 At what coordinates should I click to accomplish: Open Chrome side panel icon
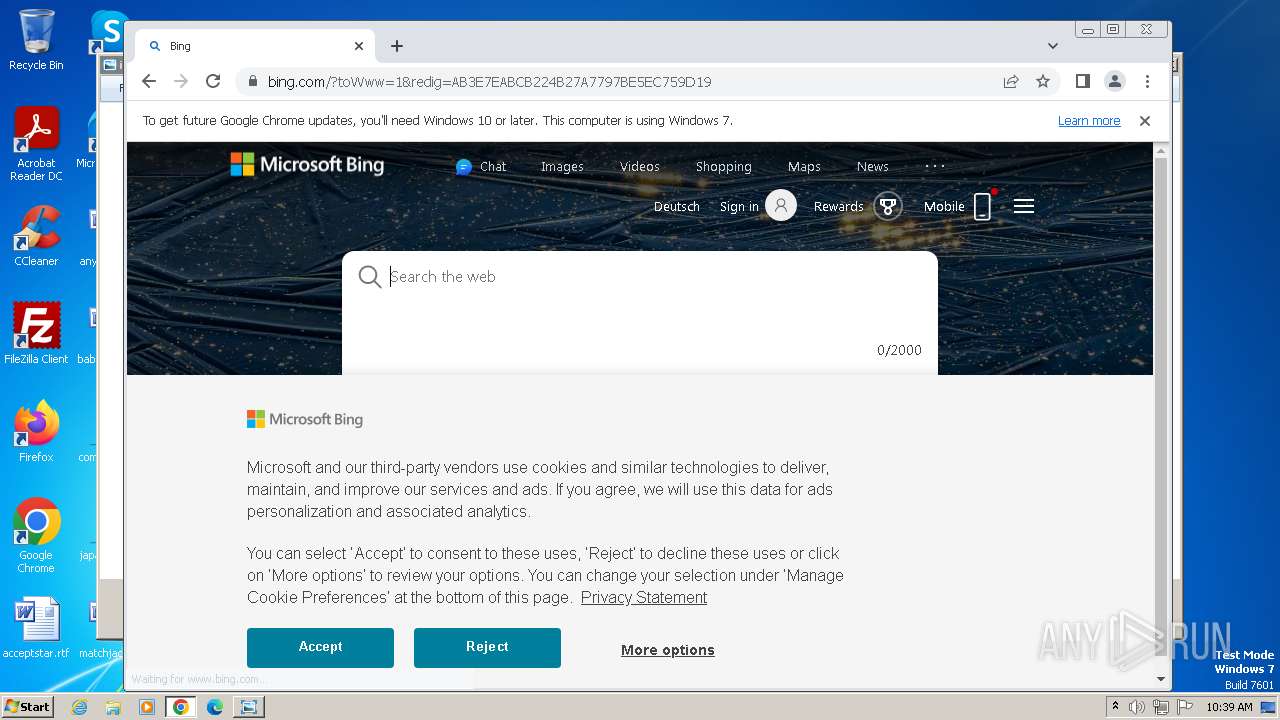click(1082, 82)
